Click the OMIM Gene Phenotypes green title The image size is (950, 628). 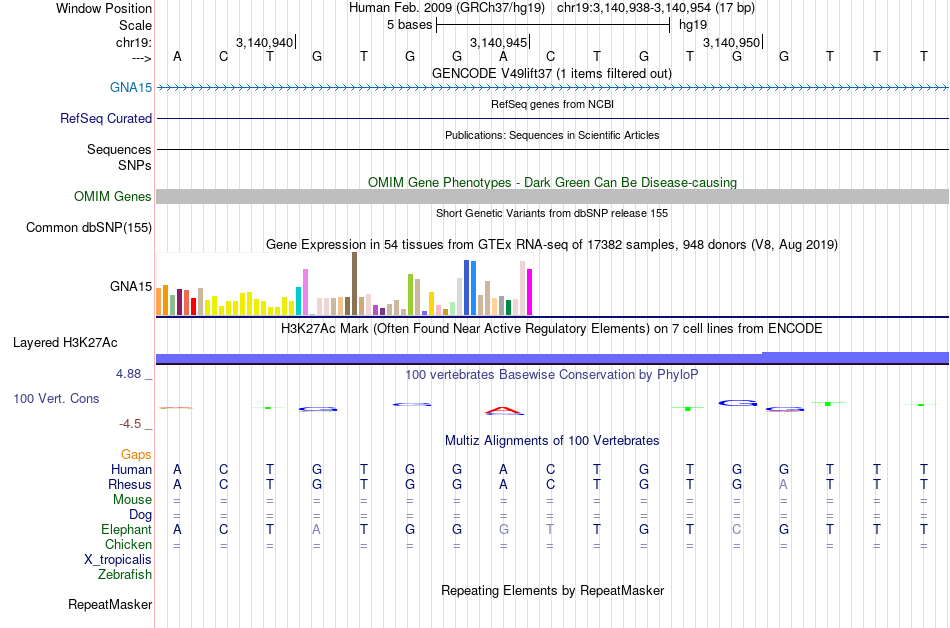coord(553,182)
